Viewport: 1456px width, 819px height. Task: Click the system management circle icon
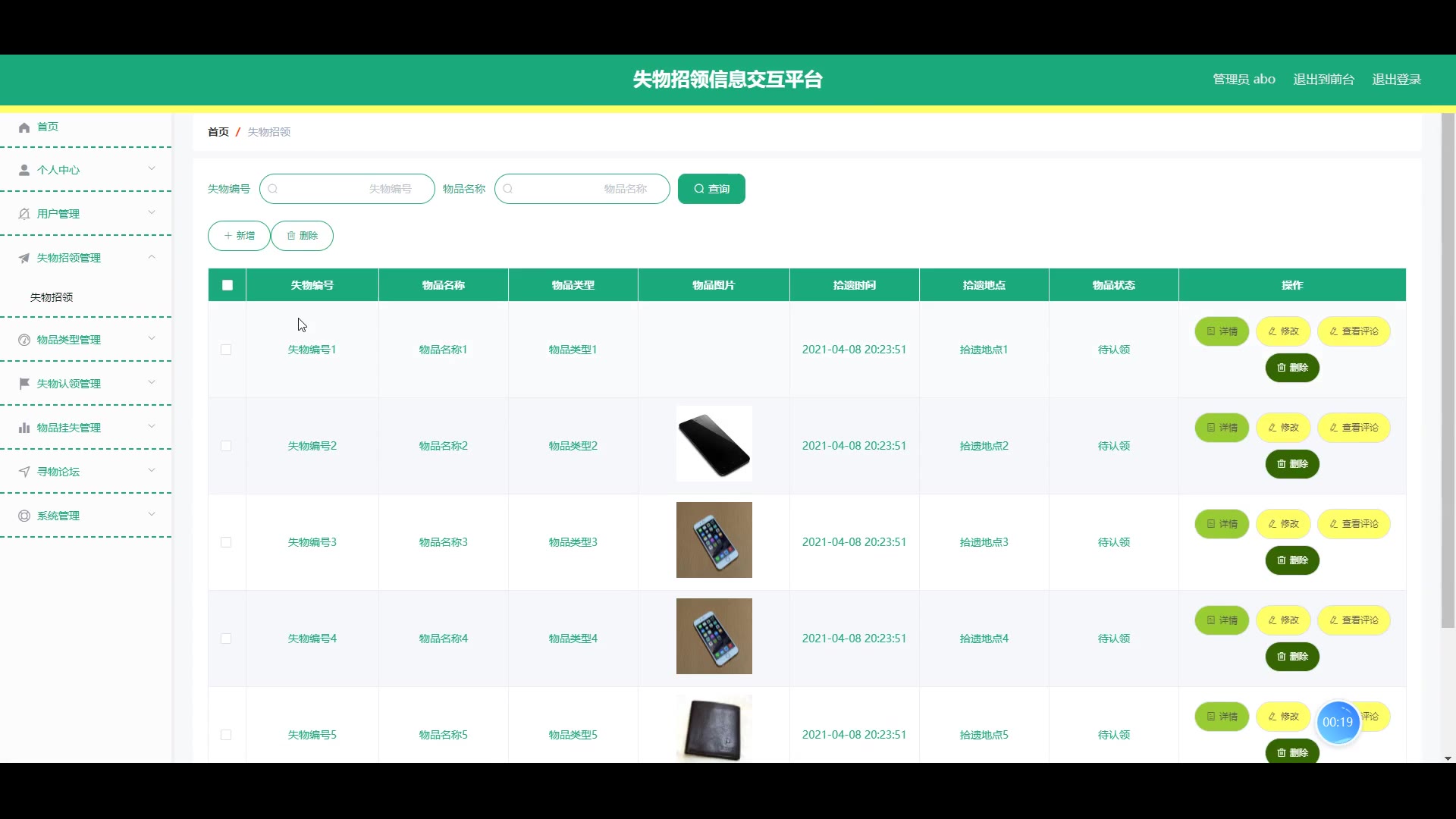coord(24,516)
